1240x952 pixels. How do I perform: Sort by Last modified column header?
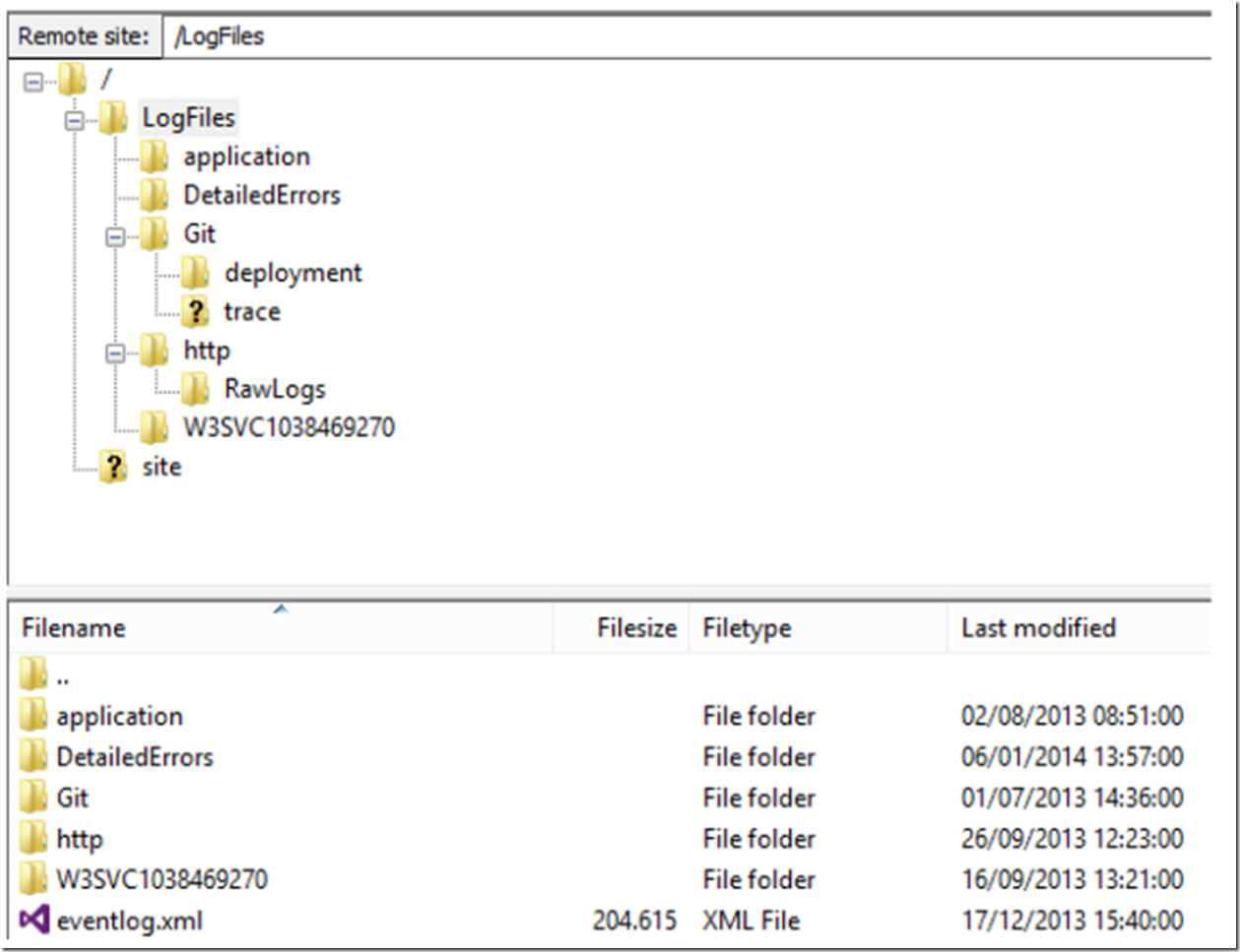[1038, 628]
